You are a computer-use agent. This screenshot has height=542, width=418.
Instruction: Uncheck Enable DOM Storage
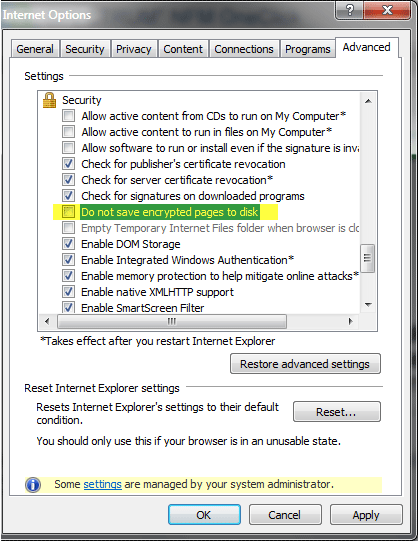[68, 244]
